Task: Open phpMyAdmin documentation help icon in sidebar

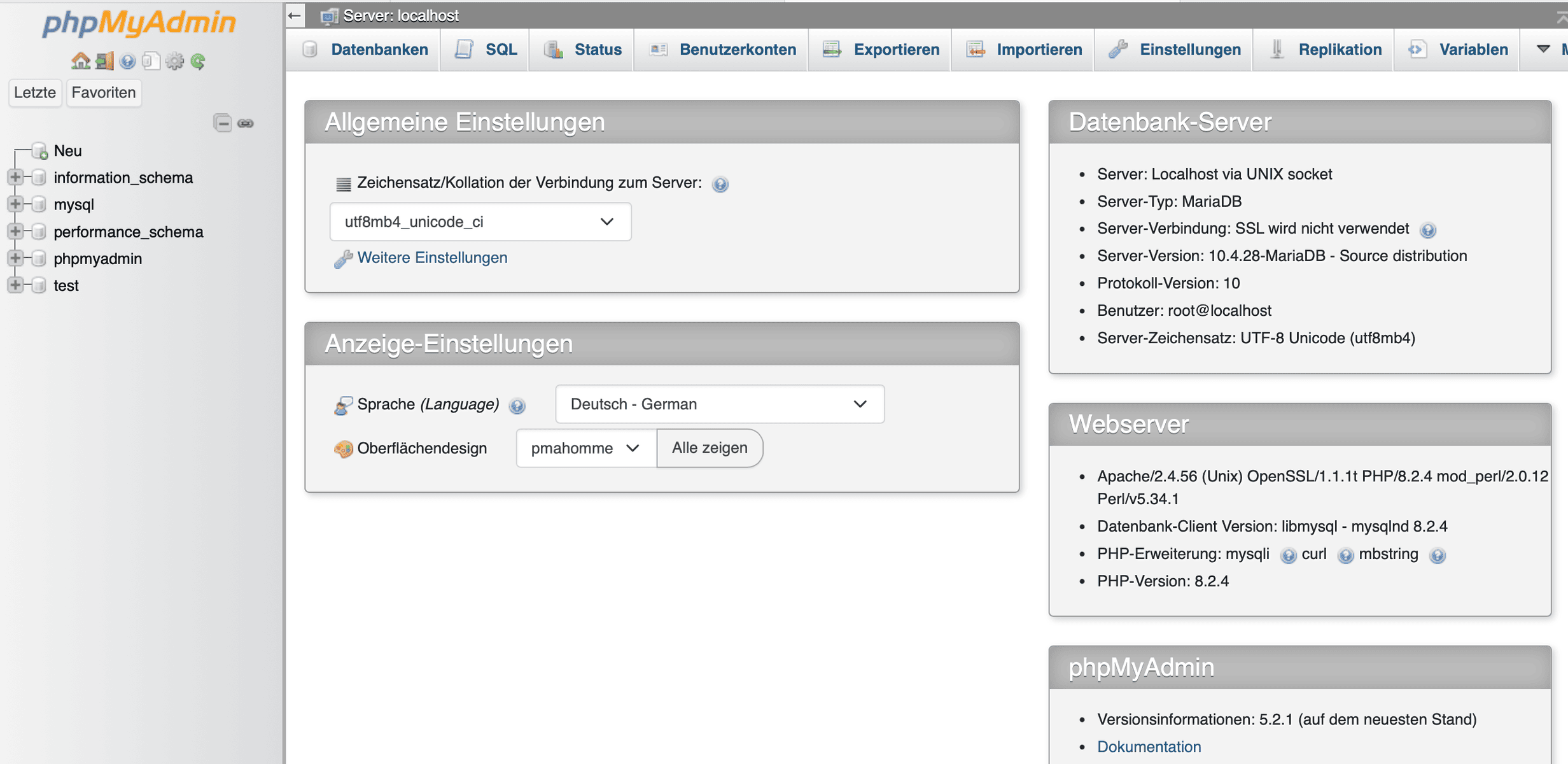Action: click(128, 61)
